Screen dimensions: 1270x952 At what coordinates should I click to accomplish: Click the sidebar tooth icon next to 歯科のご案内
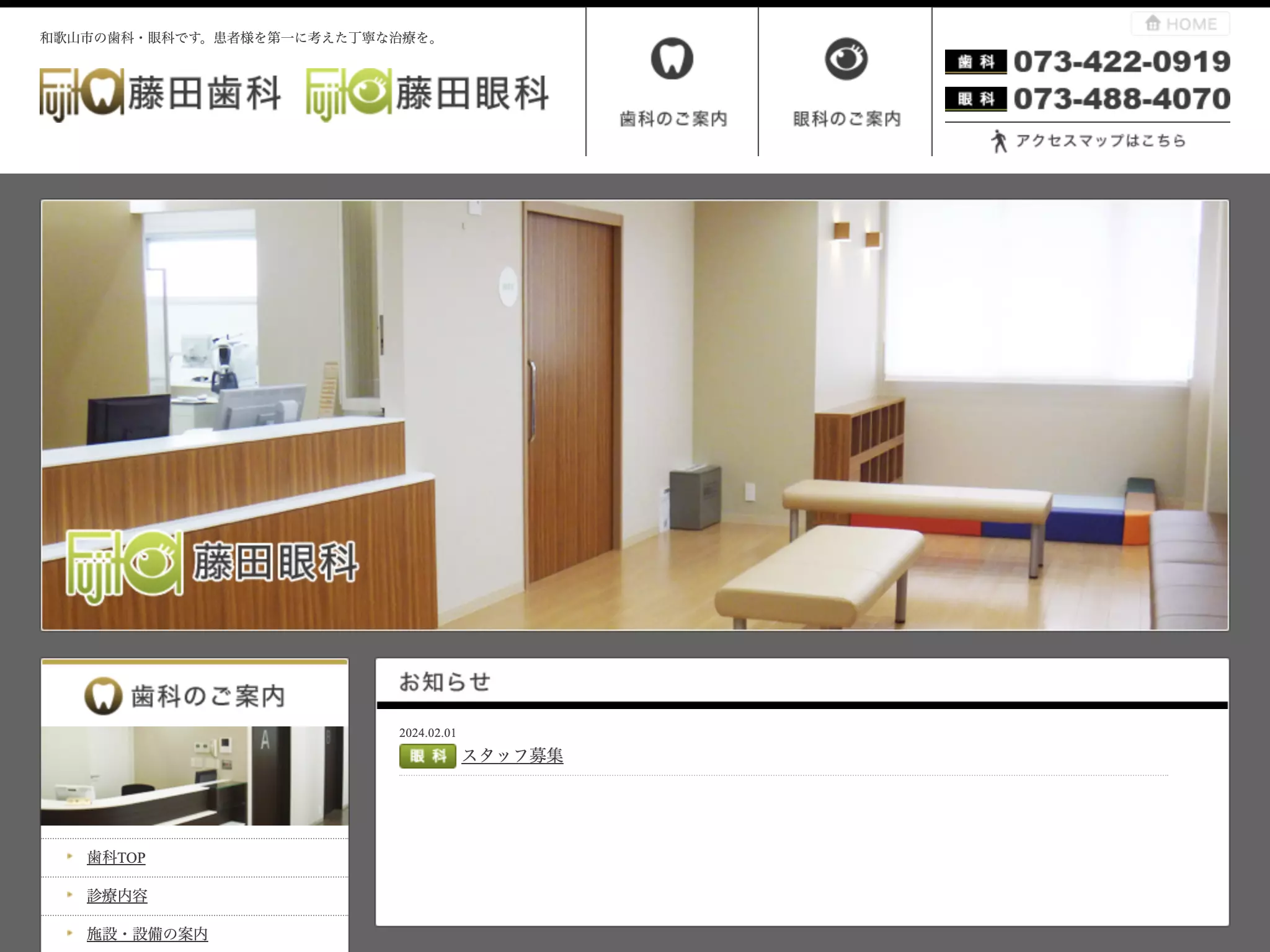pyautogui.click(x=103, y=695)
